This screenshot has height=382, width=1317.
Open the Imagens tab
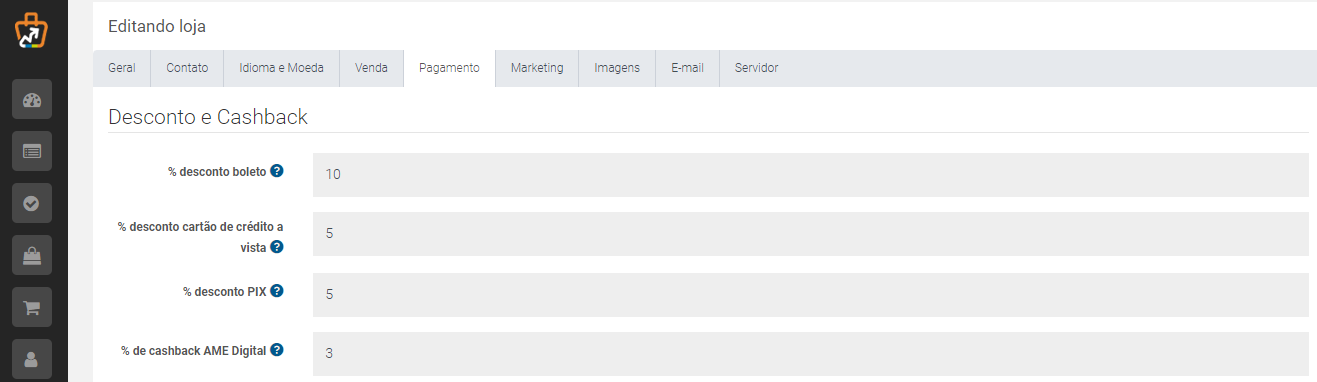pyautogui.click(x=617, y=68)
